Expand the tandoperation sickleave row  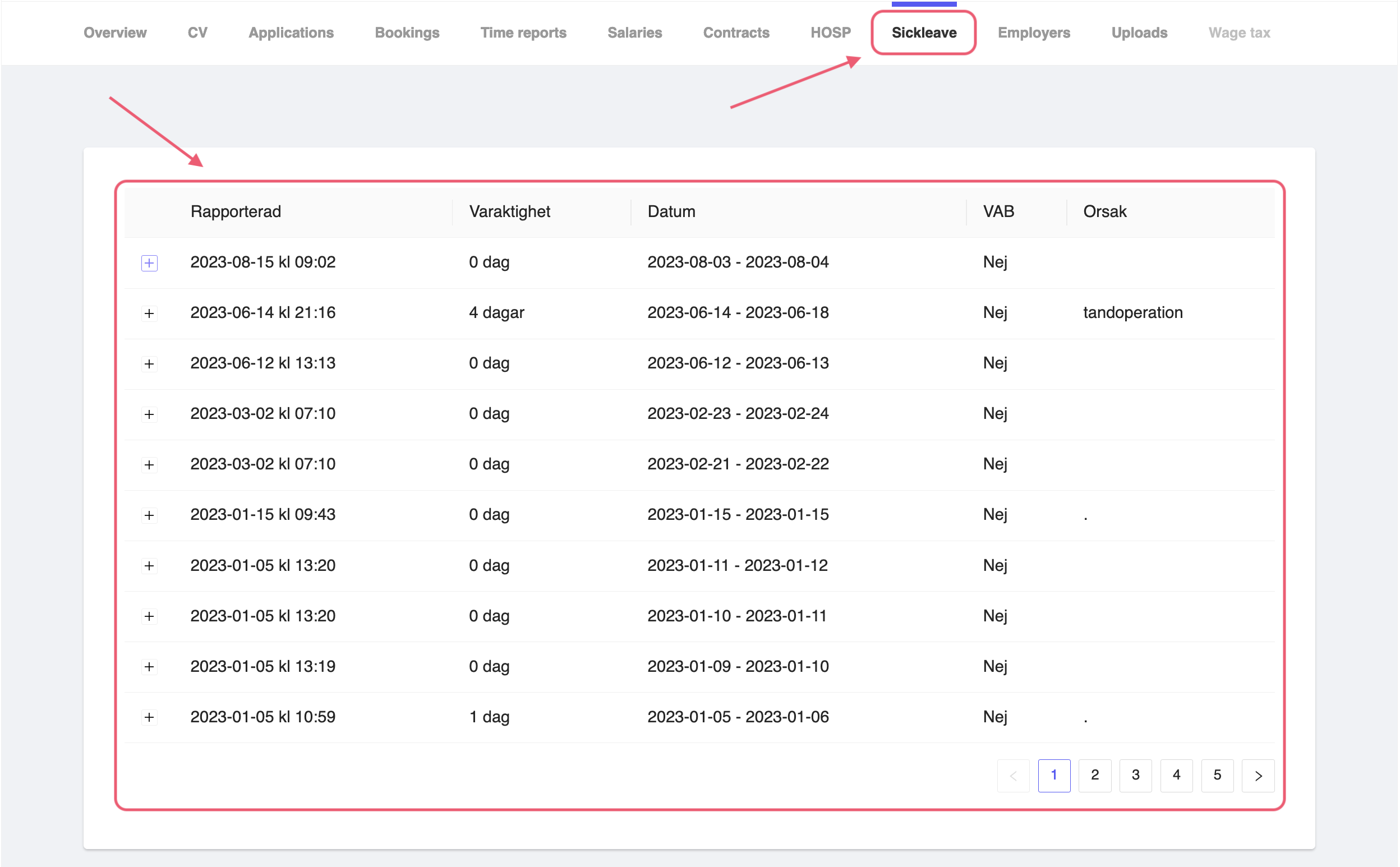tap(150, 313)
